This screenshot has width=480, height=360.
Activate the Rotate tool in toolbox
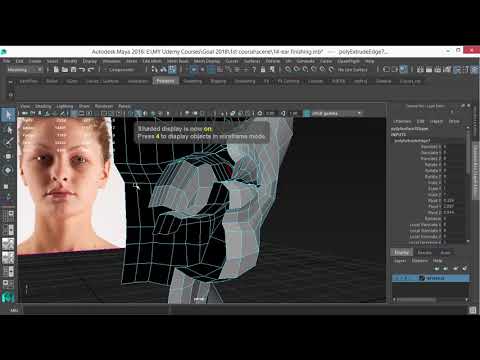8,171
